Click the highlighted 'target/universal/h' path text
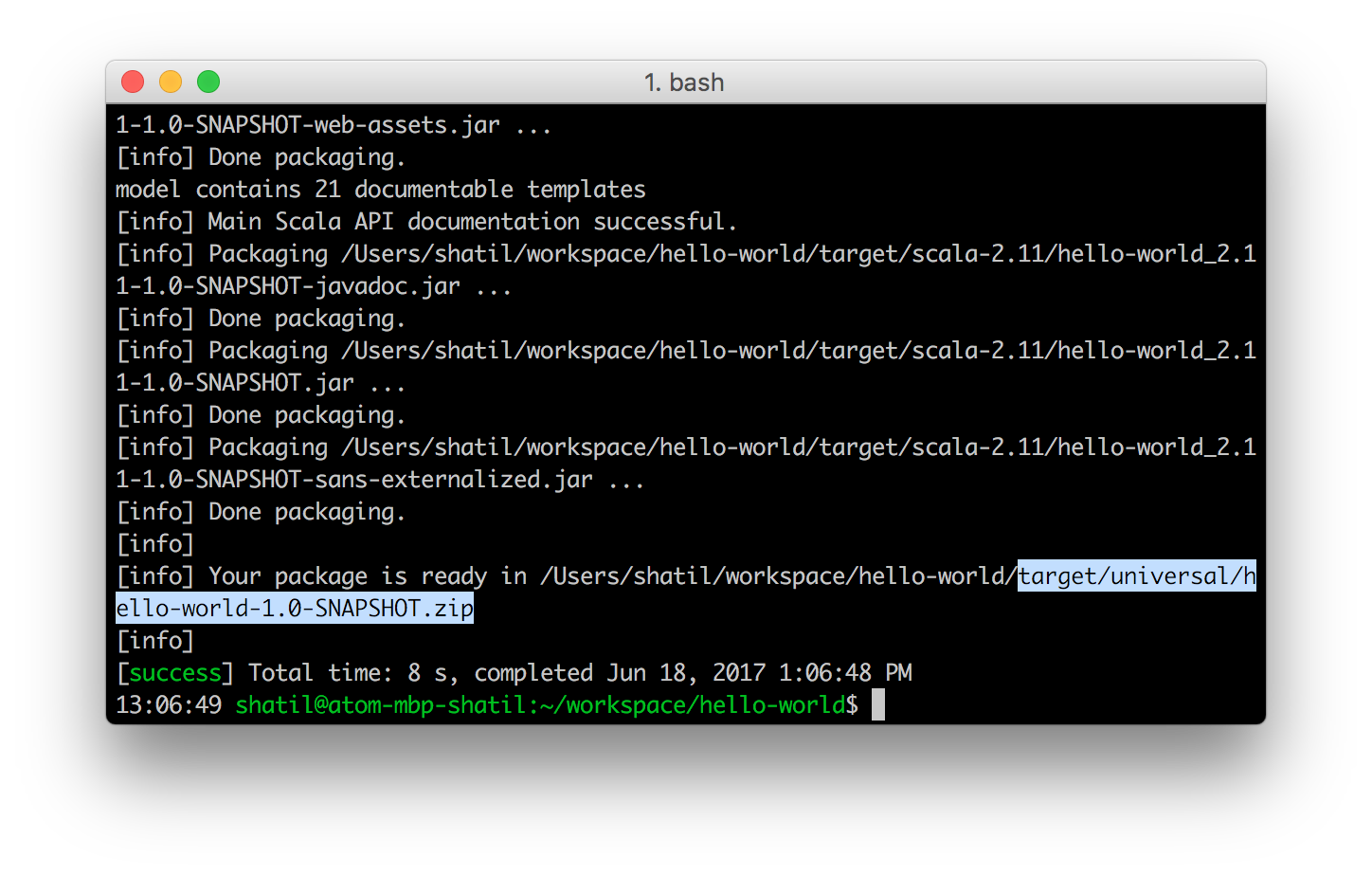This screenshot has height=876, width=1372. pos(1137,575)
